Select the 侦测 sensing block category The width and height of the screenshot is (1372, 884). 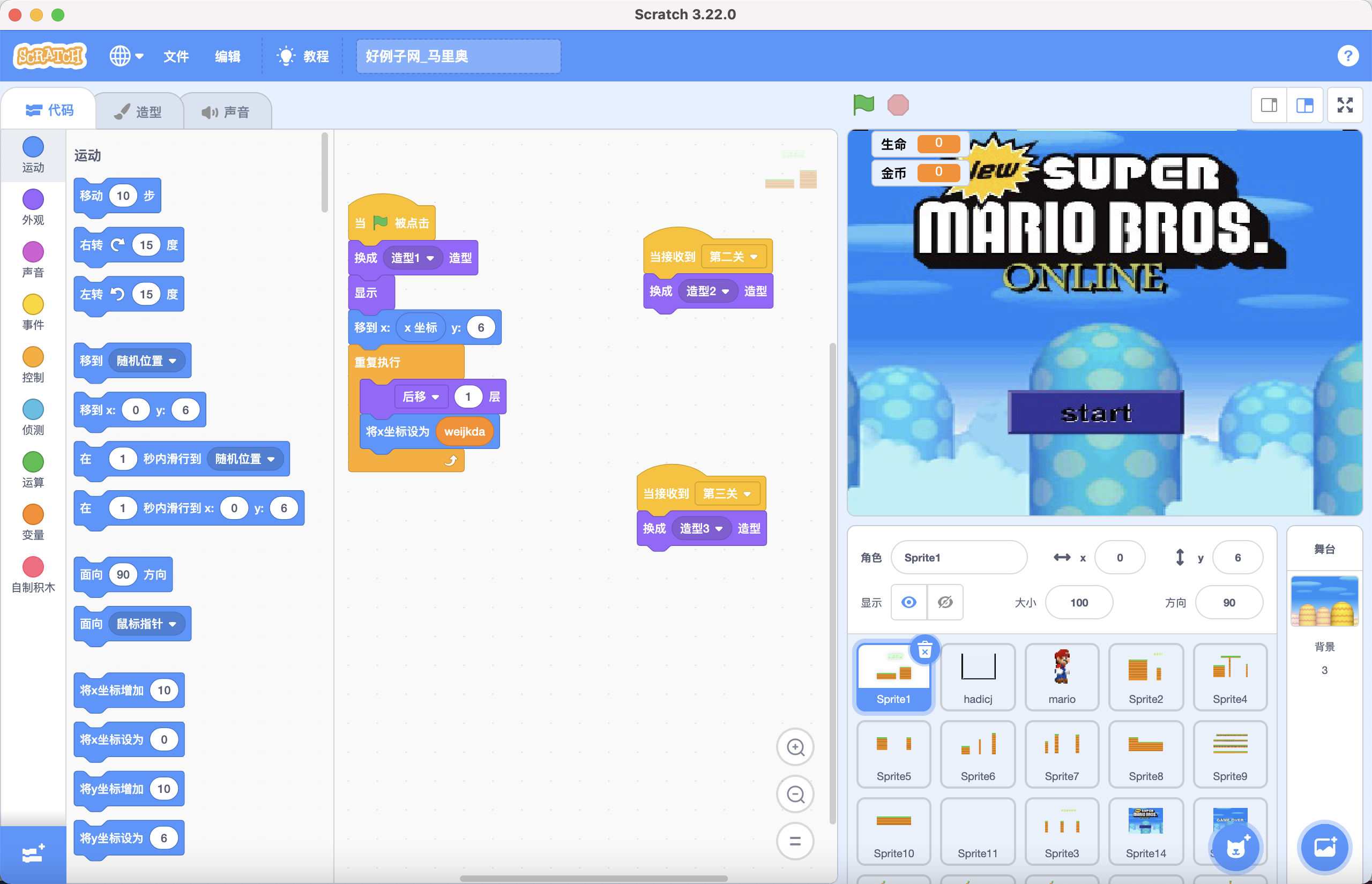coord(33,417)
